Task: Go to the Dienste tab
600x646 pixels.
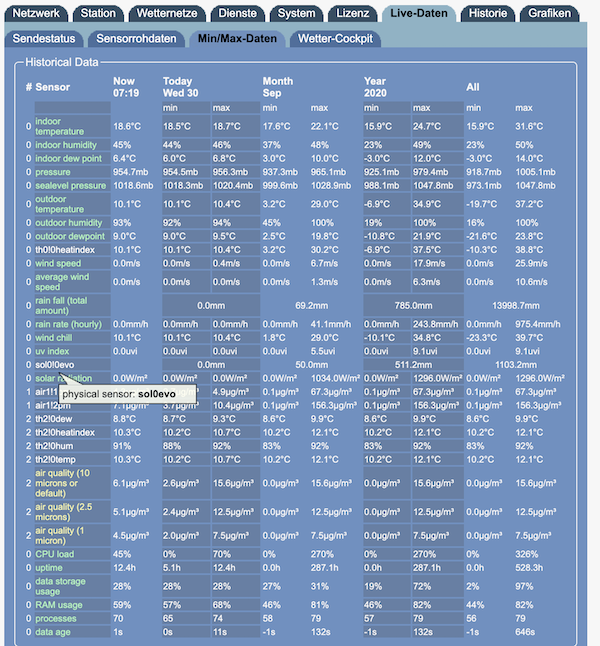Action: [x=237, y=14]
